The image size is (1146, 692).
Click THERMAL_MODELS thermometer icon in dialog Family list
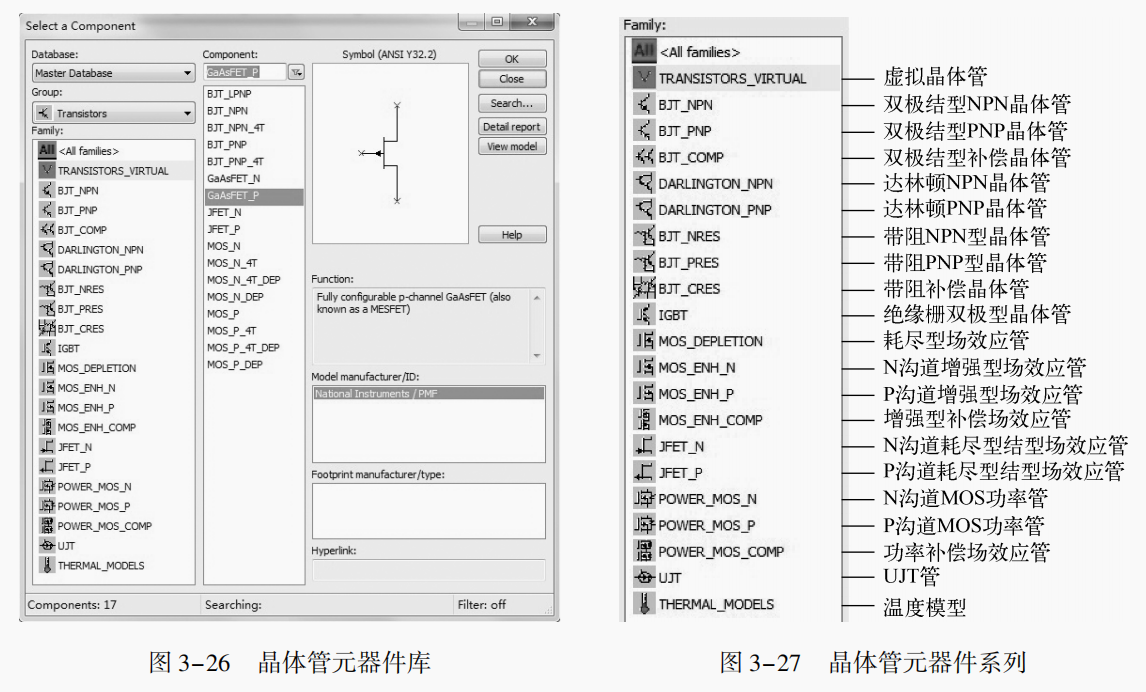[x=47, y=565]
